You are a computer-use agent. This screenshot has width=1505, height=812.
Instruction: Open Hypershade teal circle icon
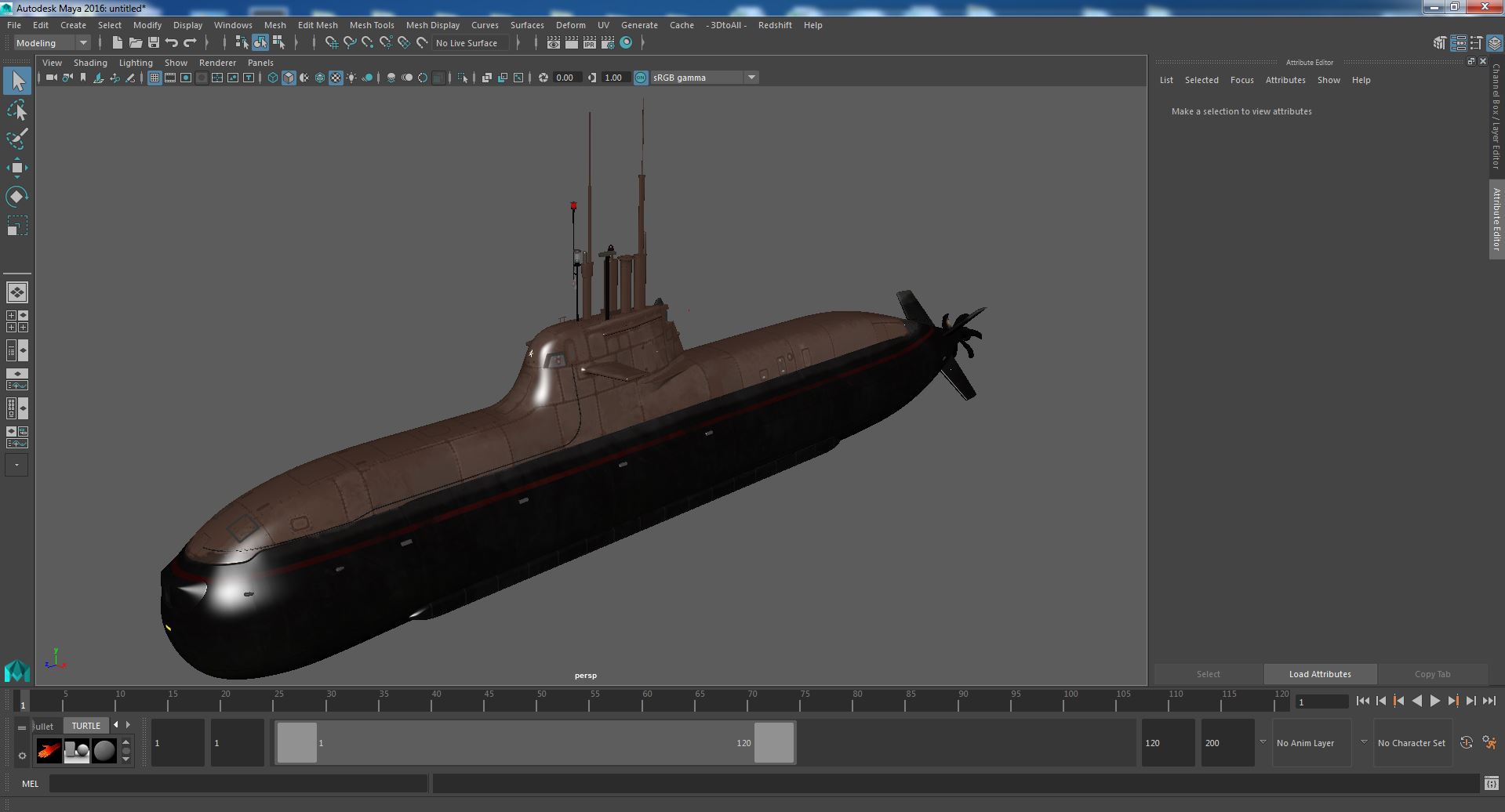(626, 43)
